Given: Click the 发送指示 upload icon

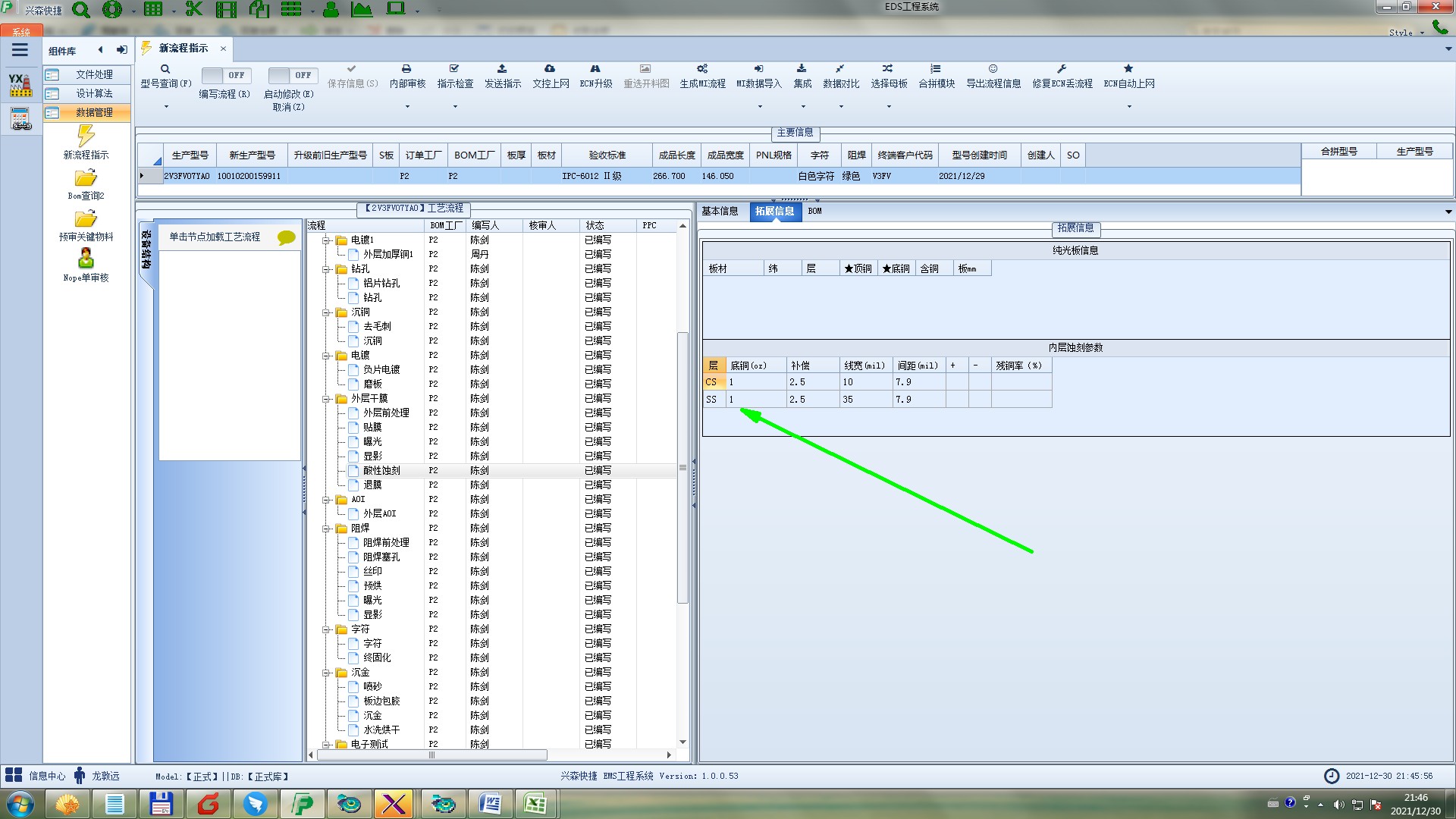Looking at the screenshot, I should pyautogui.click(x=502, y=69).
